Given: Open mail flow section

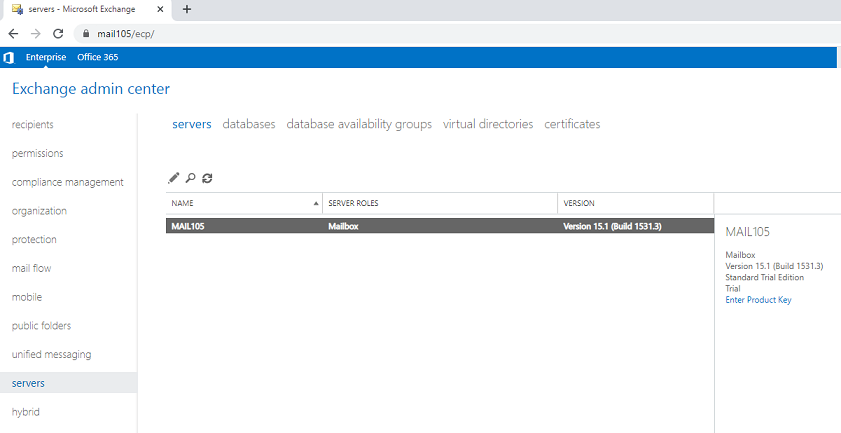Looking at the screenshot, I should (32, 268).
